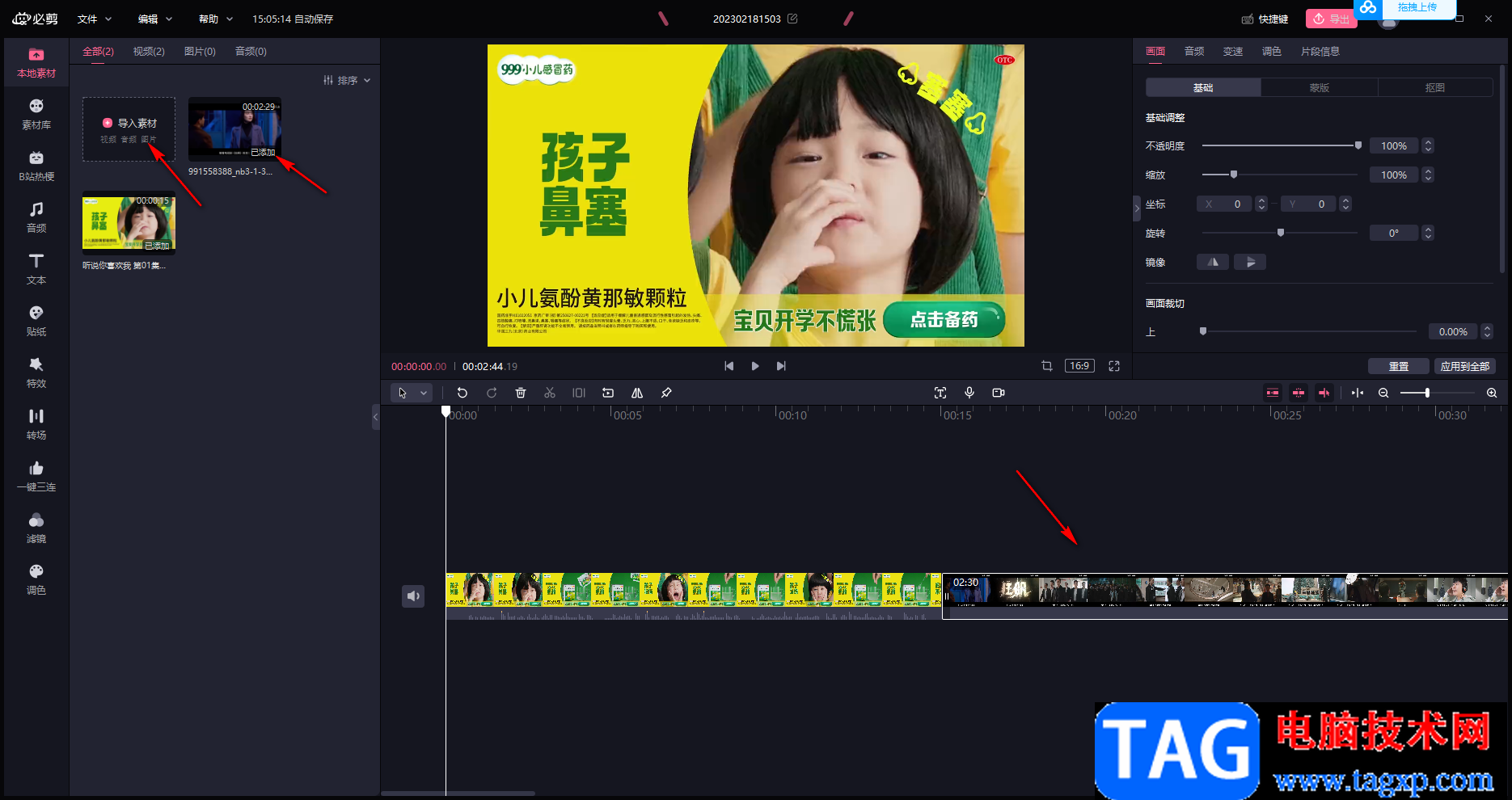Expand the selection tool dropdown arrow
This screenshot has width=1512, height=800.
click(x=424, y=393)
